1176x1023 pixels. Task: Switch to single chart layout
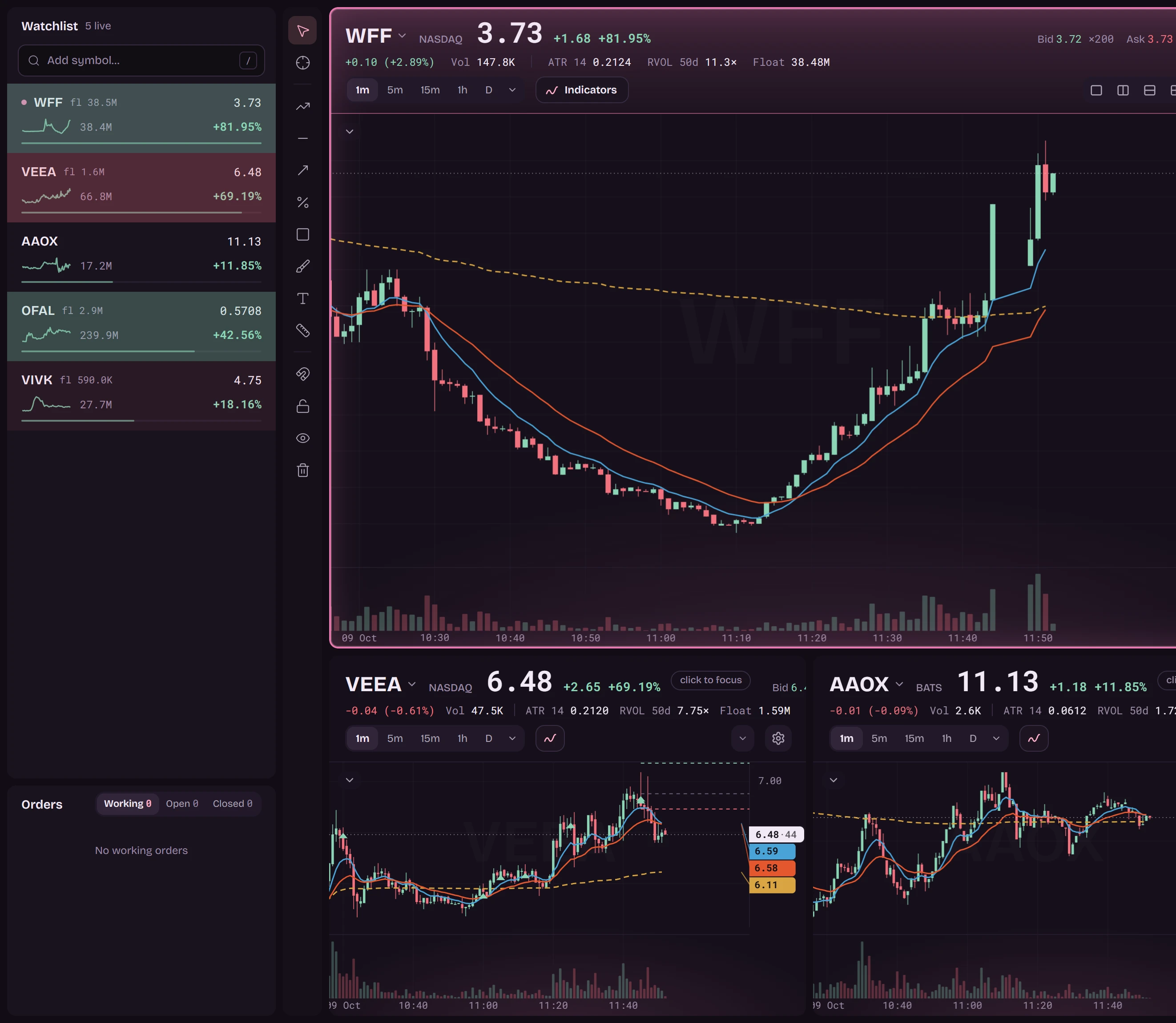click(1096, 90)
